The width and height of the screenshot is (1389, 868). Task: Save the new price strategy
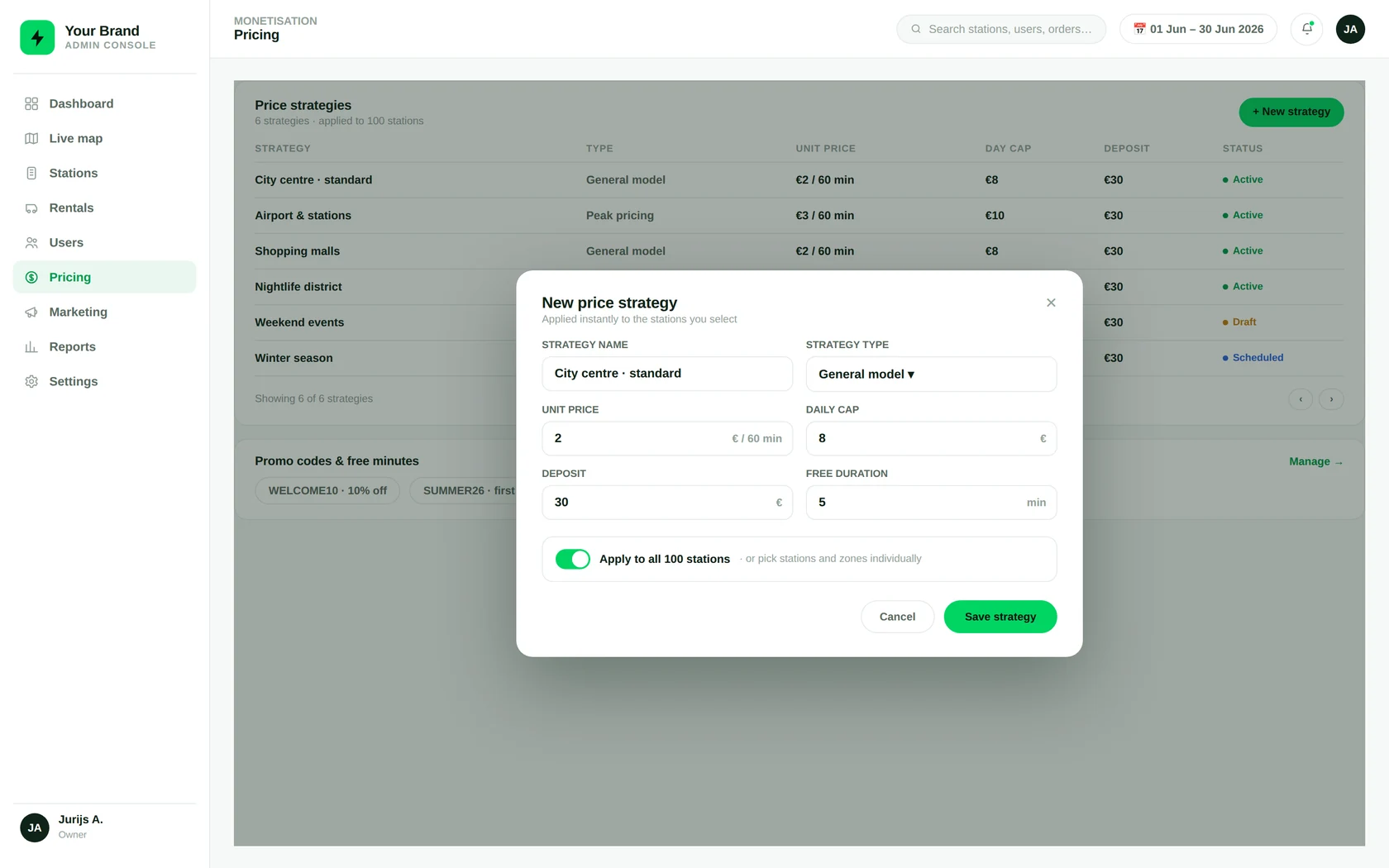click(x=1000, y=617)
